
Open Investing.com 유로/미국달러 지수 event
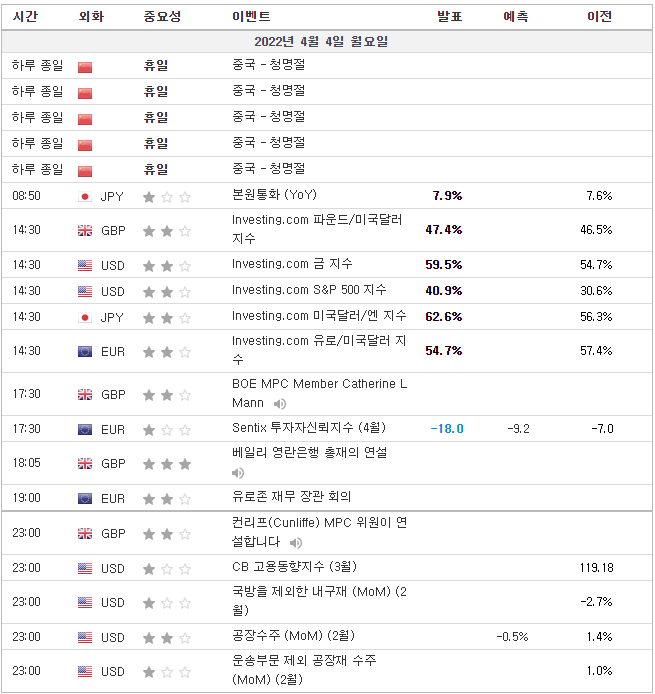point(319,350)
